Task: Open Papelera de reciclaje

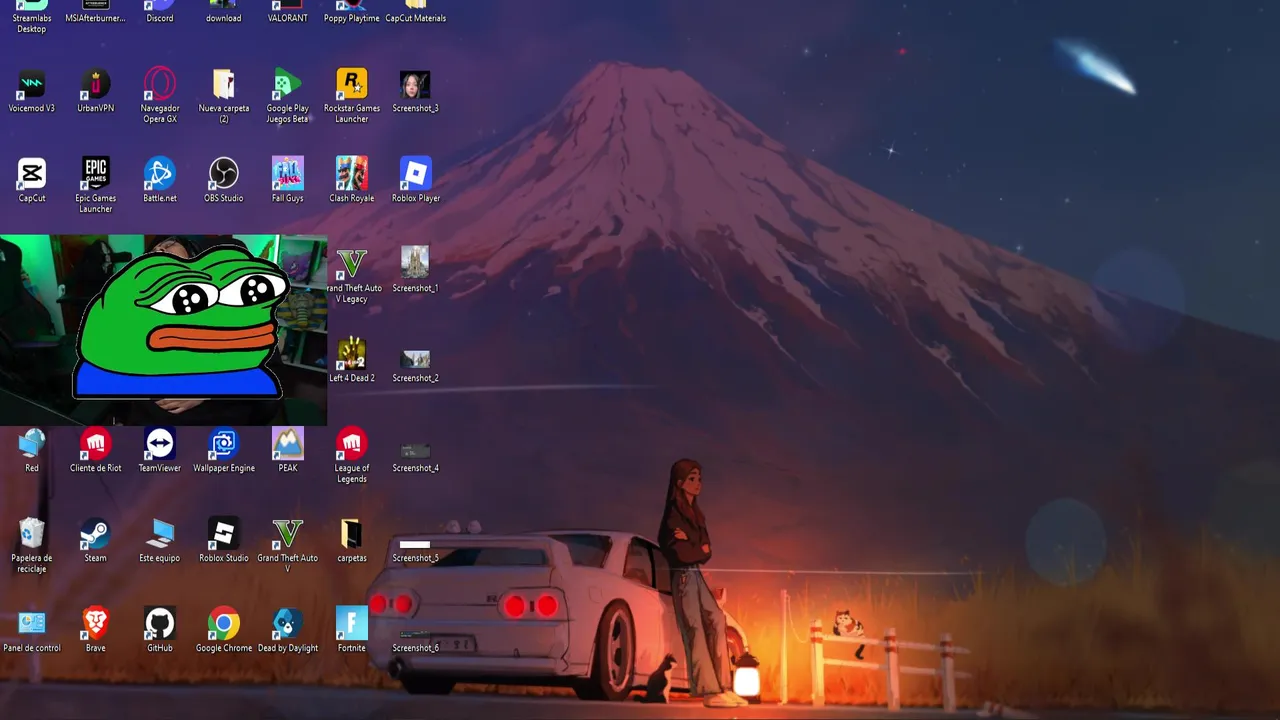Action: point(32,546)
